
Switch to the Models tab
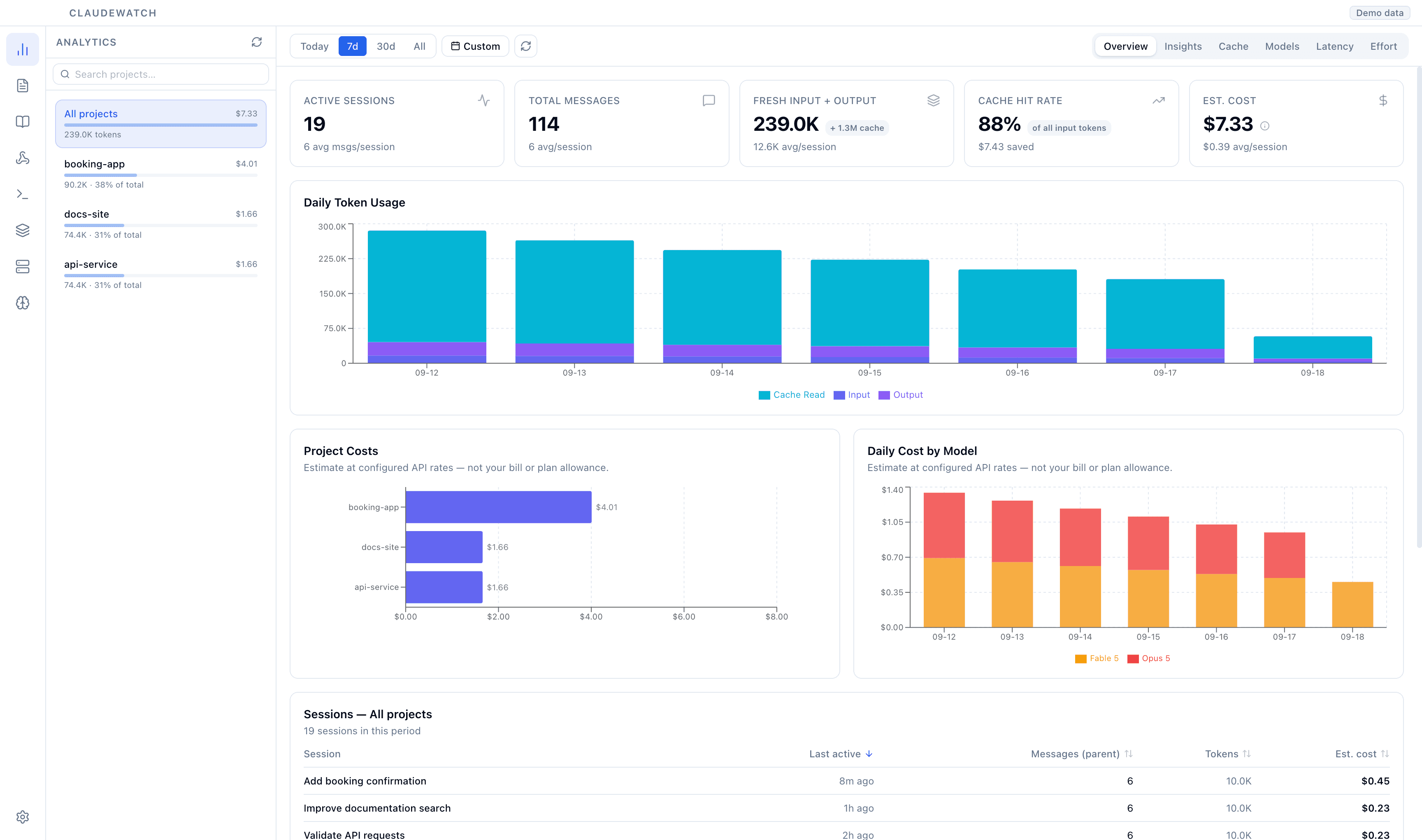1282,46
